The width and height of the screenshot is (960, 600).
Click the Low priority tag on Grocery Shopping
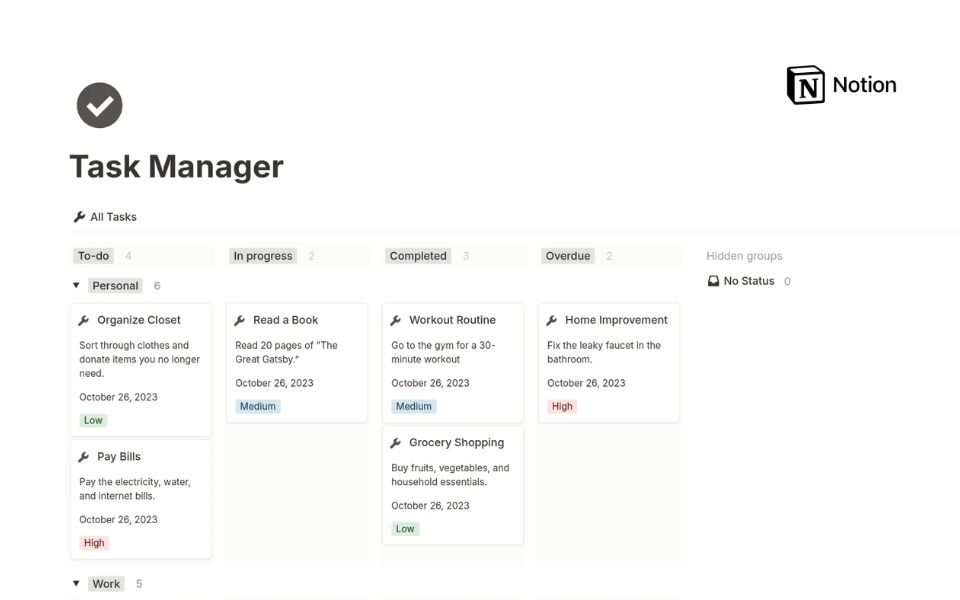405,529
